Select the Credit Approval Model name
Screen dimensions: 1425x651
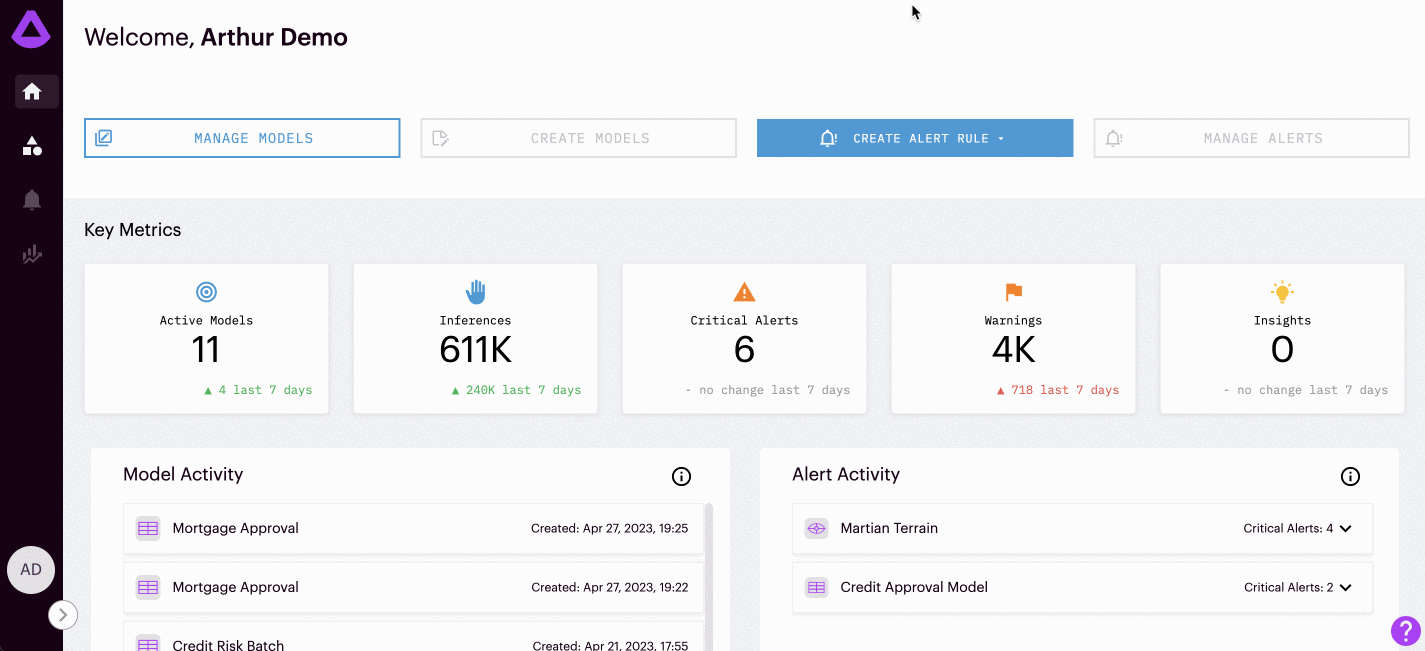click(x=914, y=587)
